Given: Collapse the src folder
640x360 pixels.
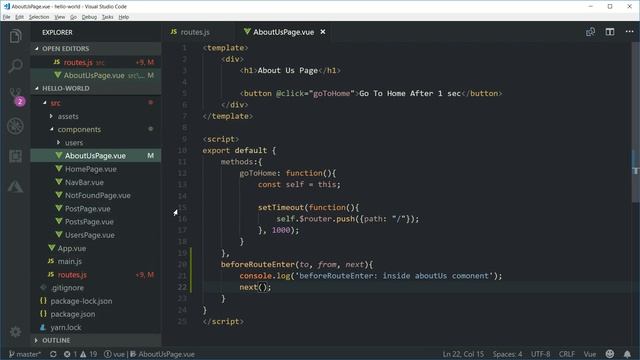Looking at the screenshot, I should [97, 103].
